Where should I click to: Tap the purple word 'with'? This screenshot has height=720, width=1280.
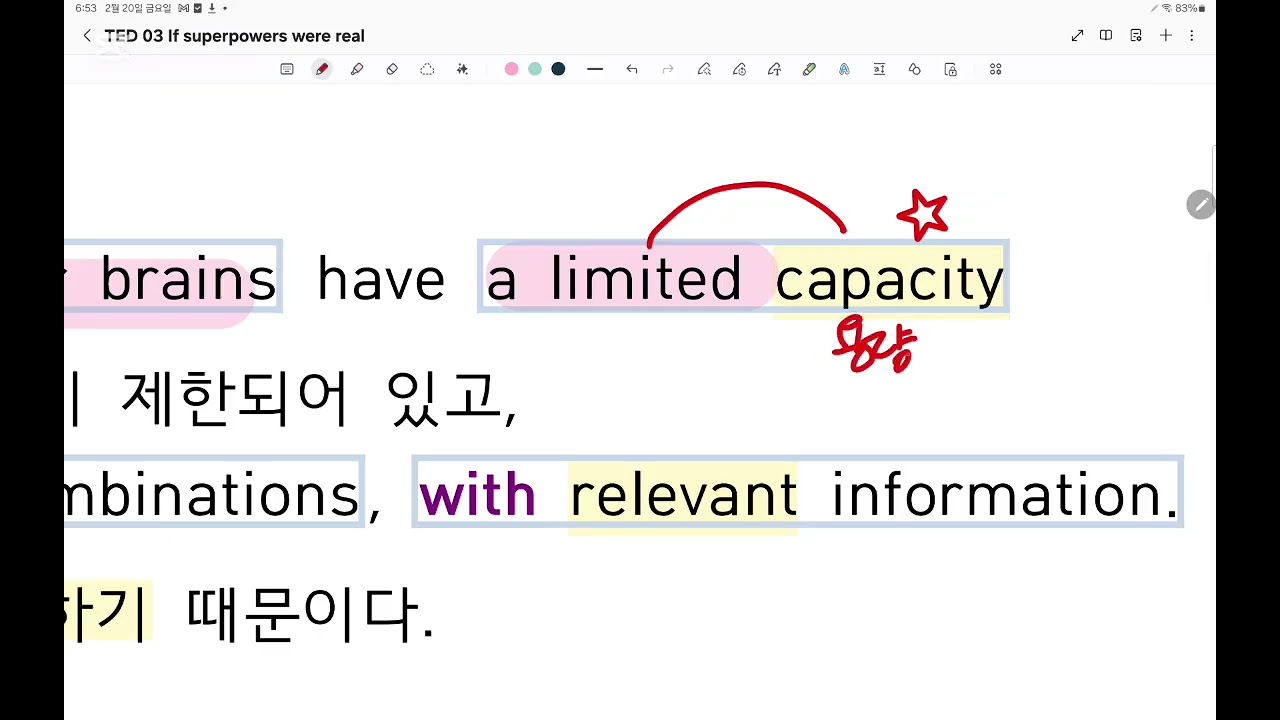[x=477, y=495]
